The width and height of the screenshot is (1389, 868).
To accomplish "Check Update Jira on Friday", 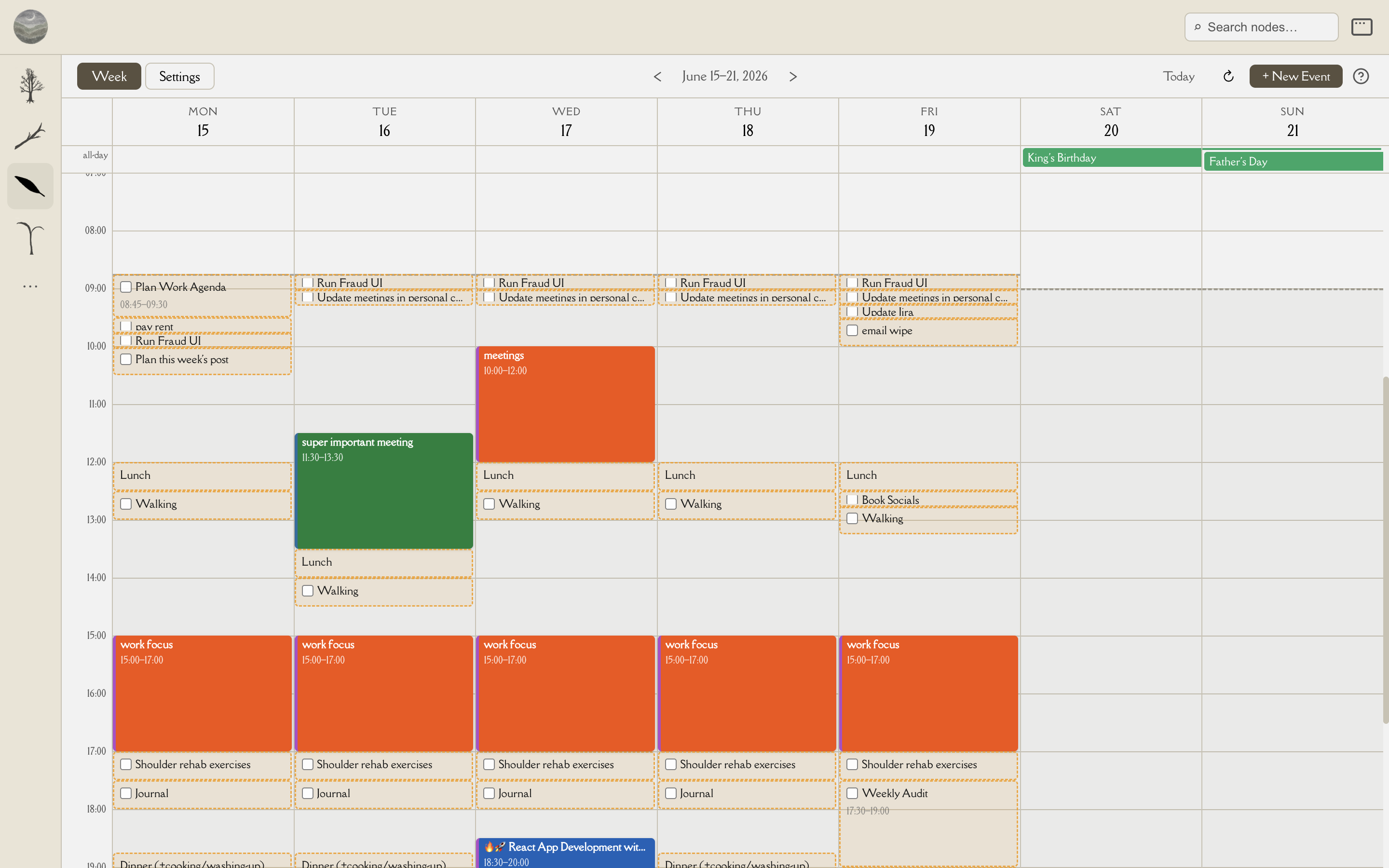I will (x=852, y=312).
